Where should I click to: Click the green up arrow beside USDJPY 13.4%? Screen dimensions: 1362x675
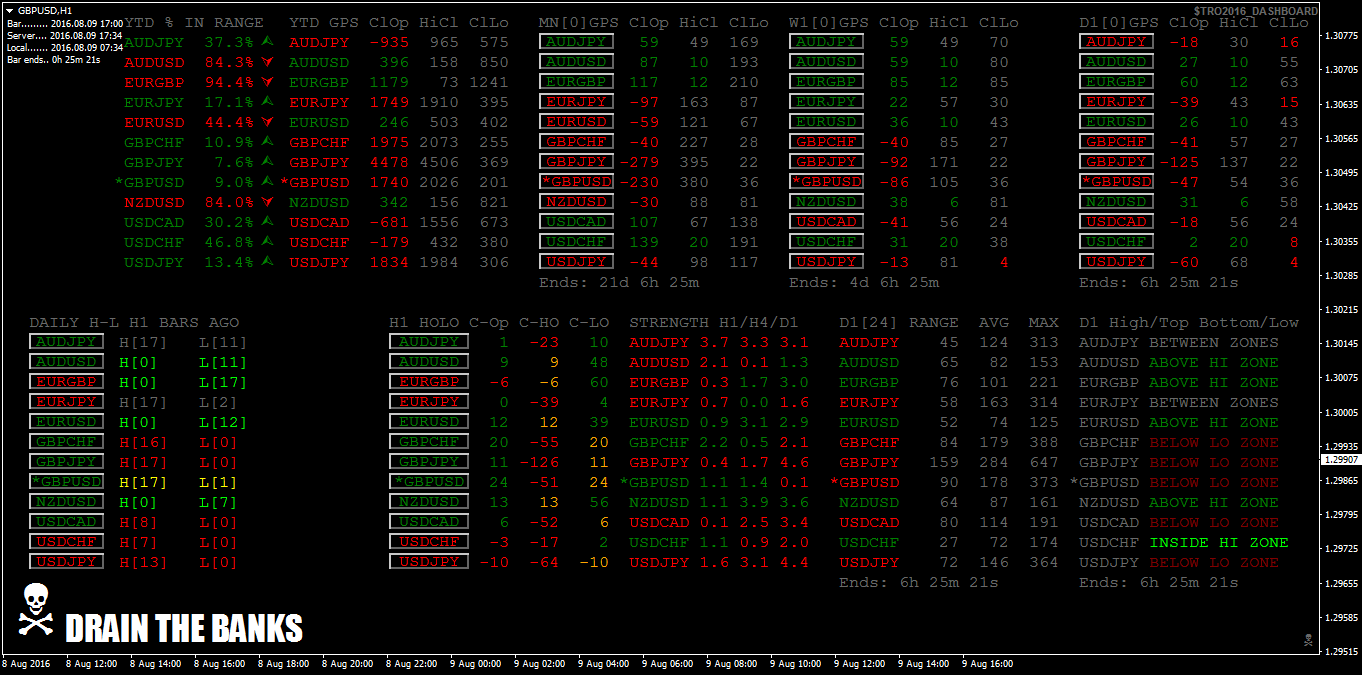coord(267,262)
